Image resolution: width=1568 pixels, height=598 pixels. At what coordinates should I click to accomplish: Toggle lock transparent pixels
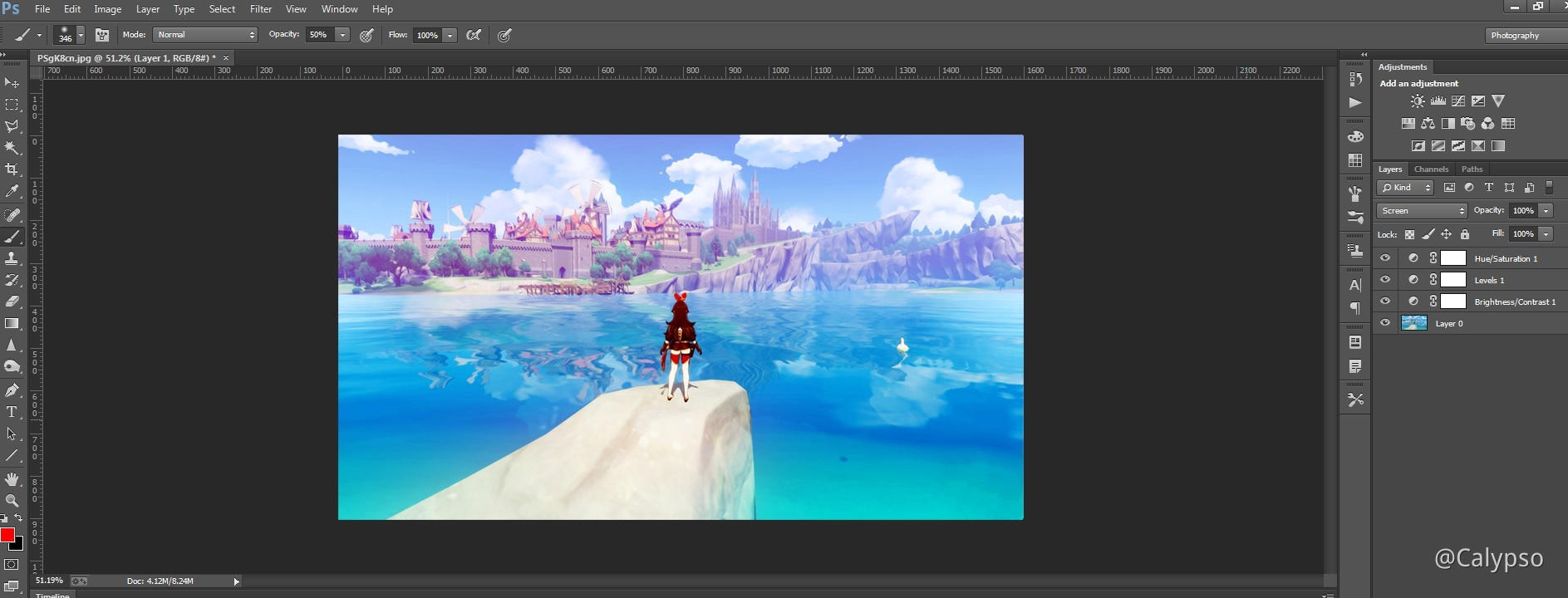pos(1409,234)
